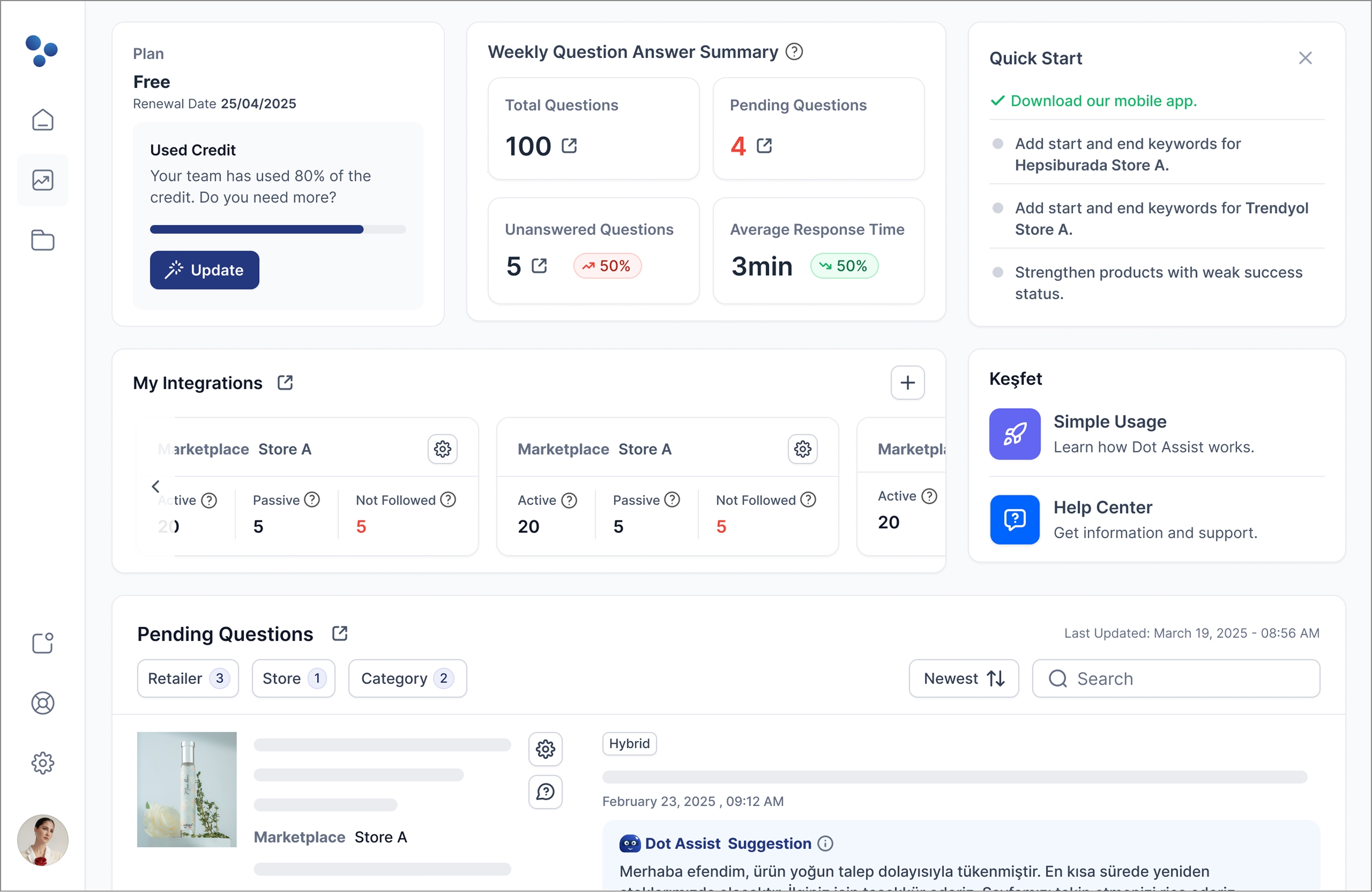Open the external link beside Unanswered Questions 5
Screen dimensions: 1372x892
[540, 266]
